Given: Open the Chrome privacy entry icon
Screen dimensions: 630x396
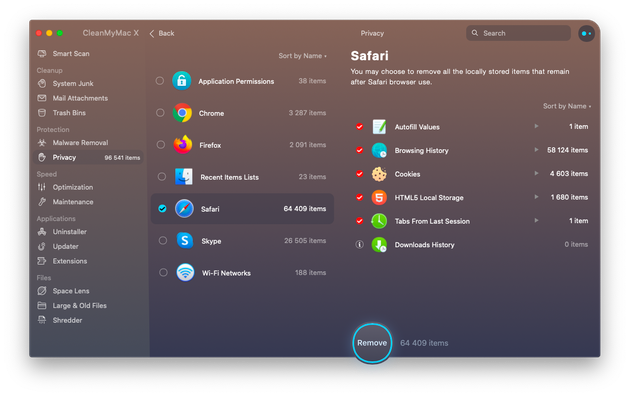Looking at the screenshot, I should click(x=182, y=113).
